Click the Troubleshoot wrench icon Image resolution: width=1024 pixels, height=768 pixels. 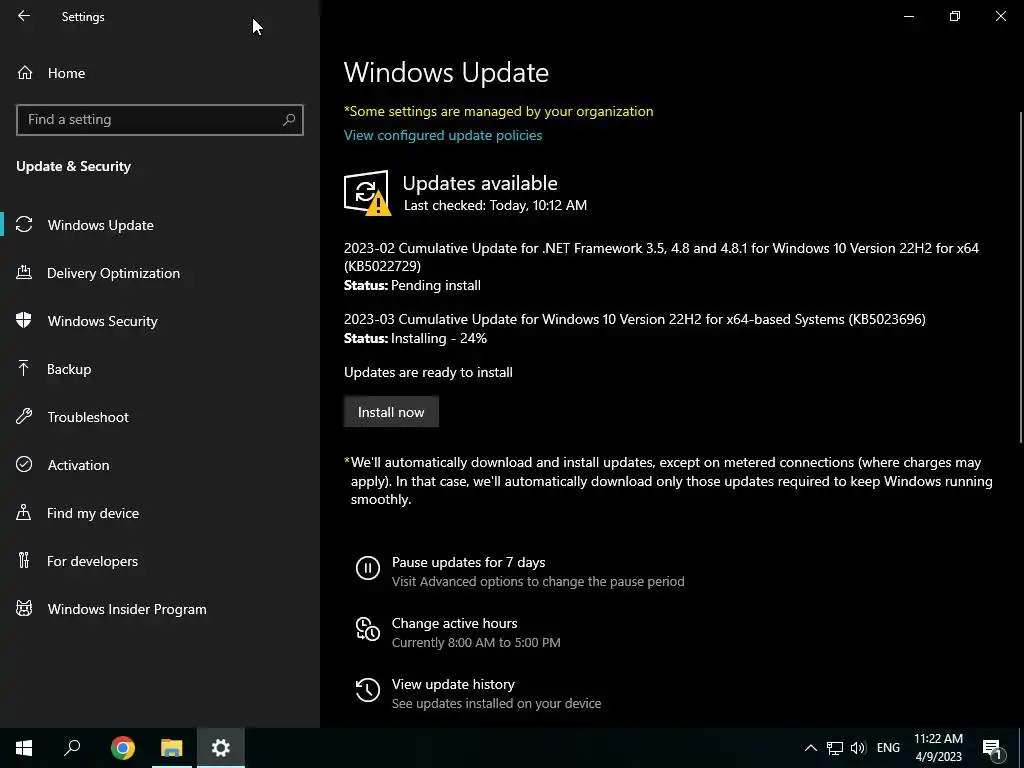(x=24, y=417)
